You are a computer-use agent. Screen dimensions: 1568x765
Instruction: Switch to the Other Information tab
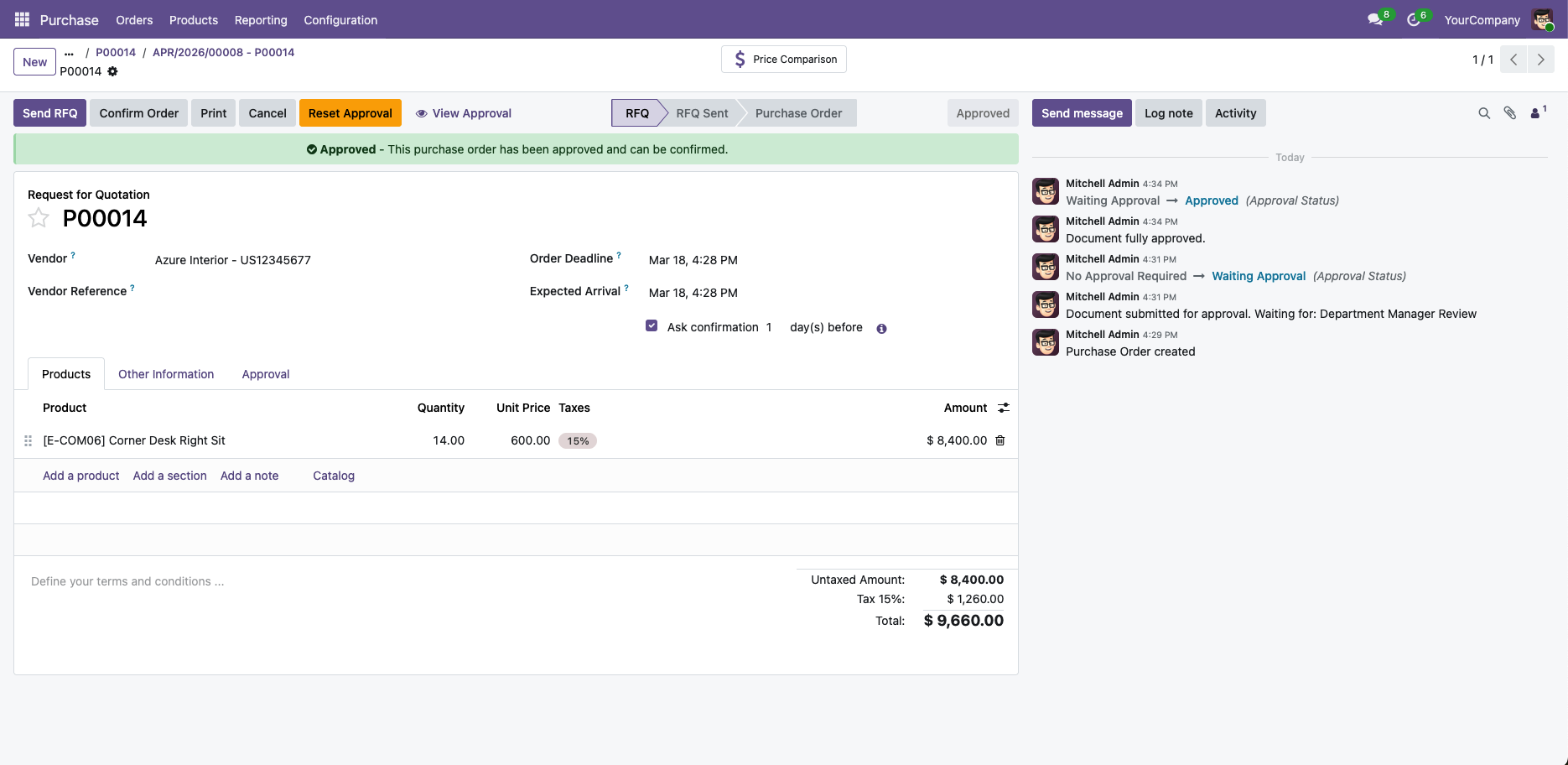(166, 374)
